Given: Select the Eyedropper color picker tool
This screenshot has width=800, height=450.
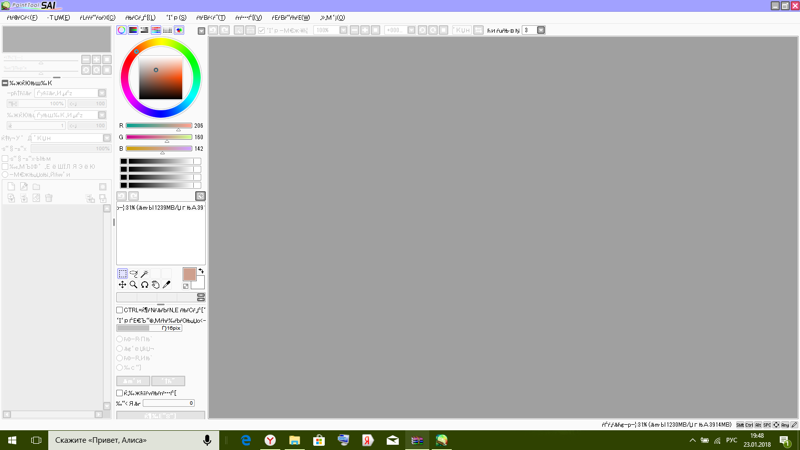Looking at the screenshot, I should 167,285.
